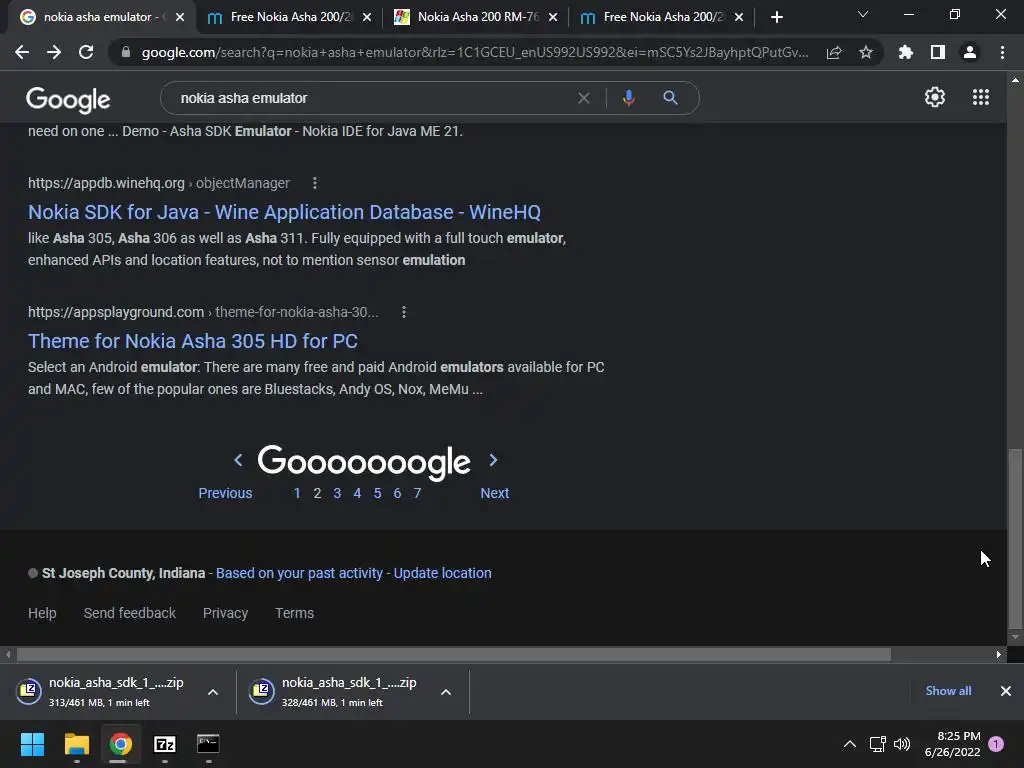Viewport: 1024px width, 768px height.
Task: Open File Explorer from the taskbar
Action: [76, 744]
